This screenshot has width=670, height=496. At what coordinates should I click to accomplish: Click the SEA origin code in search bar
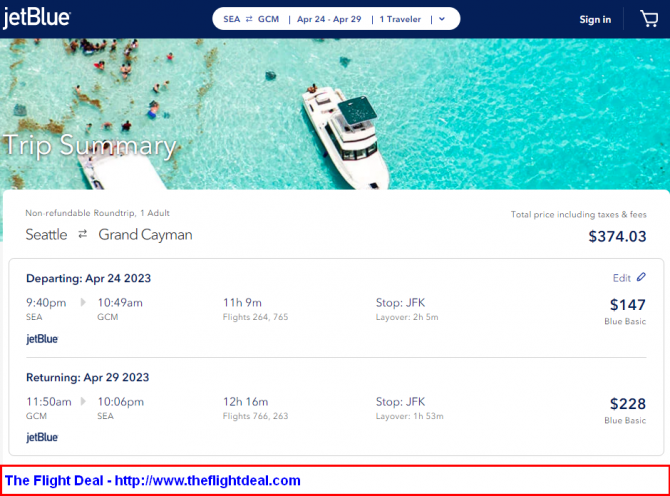point(232,19)
